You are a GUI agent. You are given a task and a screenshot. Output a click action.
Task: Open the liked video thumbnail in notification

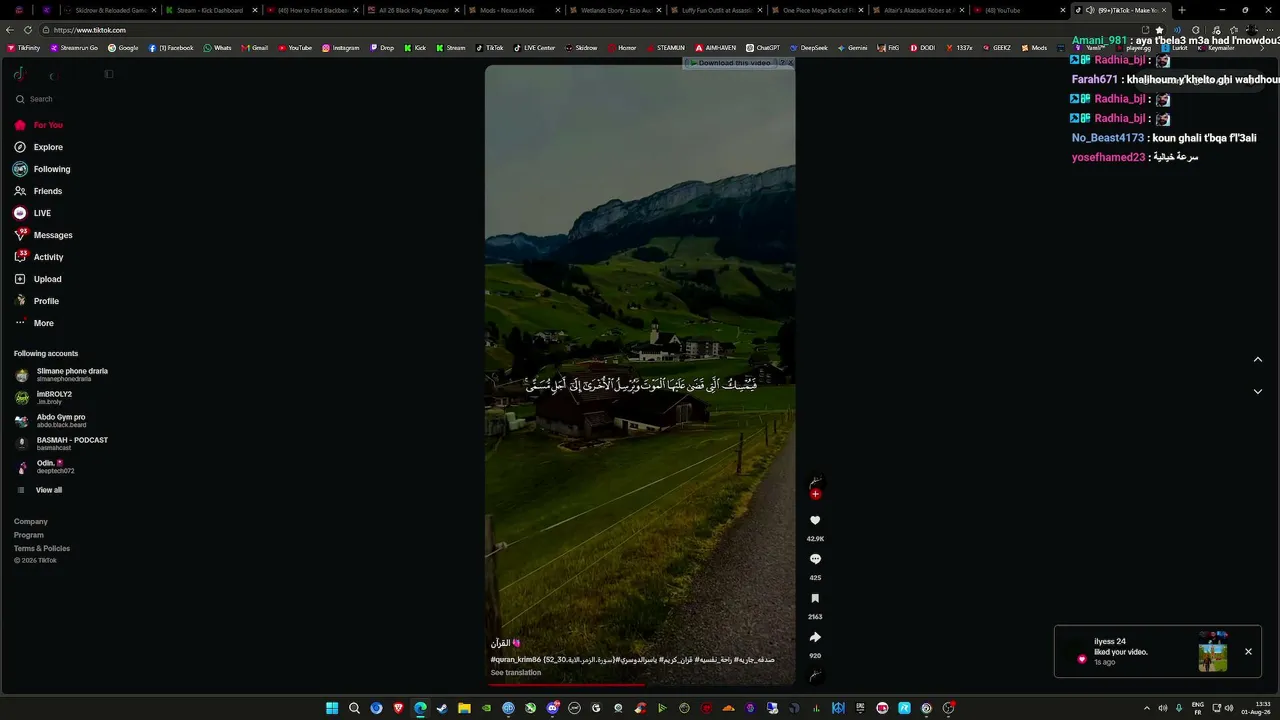[1213, 651]
